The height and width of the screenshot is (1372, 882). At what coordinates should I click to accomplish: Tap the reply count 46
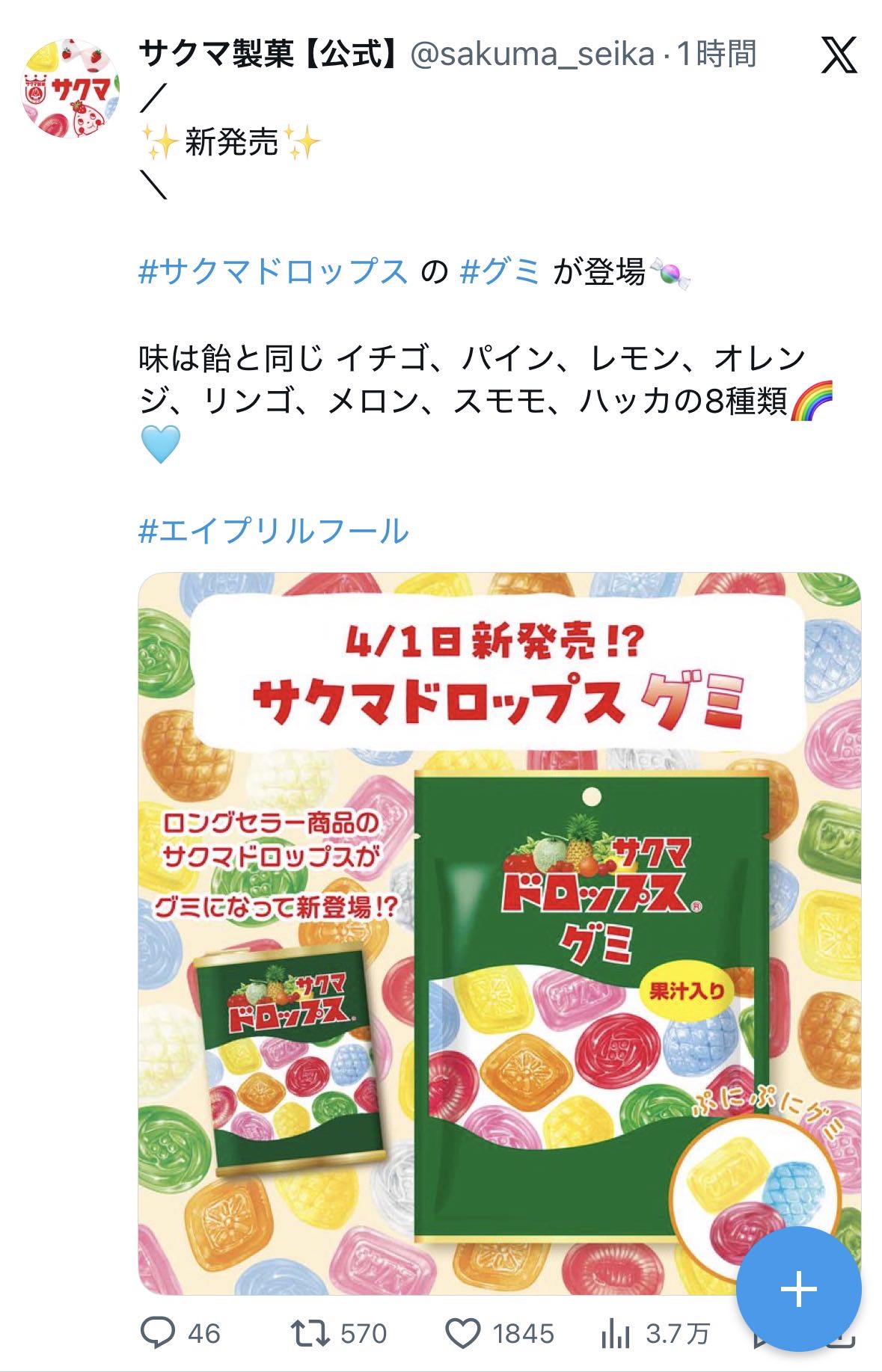click(x=203, y=1334)
